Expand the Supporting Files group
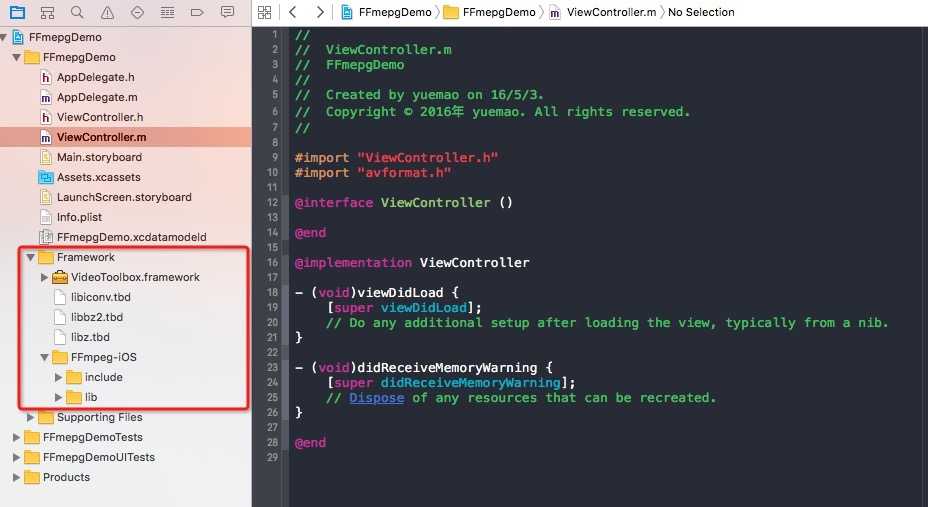928x507 pixels. click(x=30, y=417)
